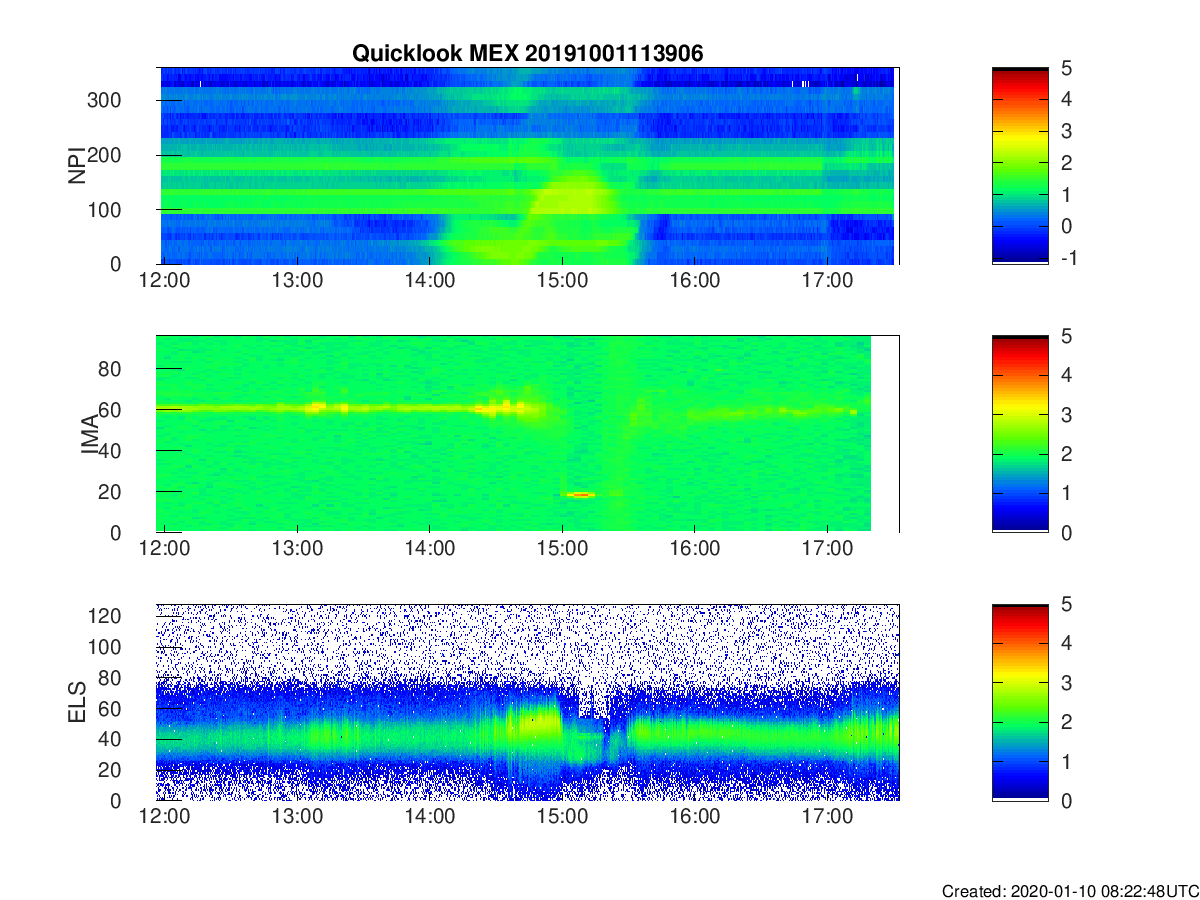The image size is (1200, 900).
Task: Click the "17:00" tick below the ELS plot
Action: coord(827,817)
